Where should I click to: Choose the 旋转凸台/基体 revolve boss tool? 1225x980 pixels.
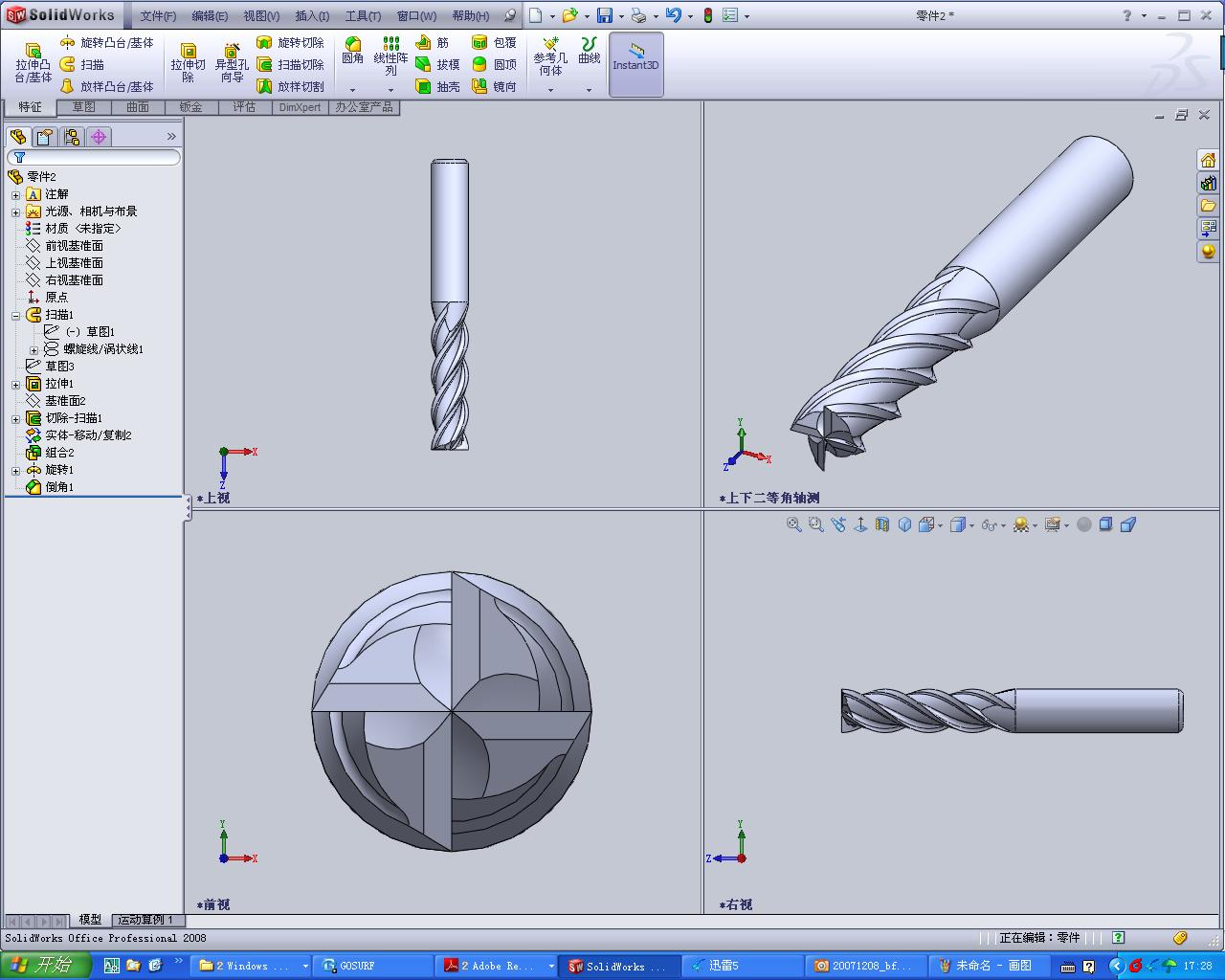tap(106, 43)
